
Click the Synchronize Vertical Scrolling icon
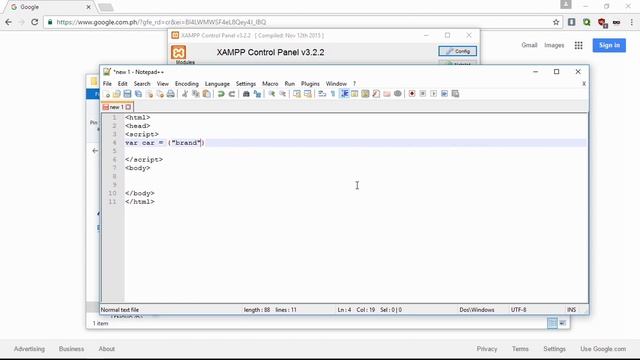297,94
